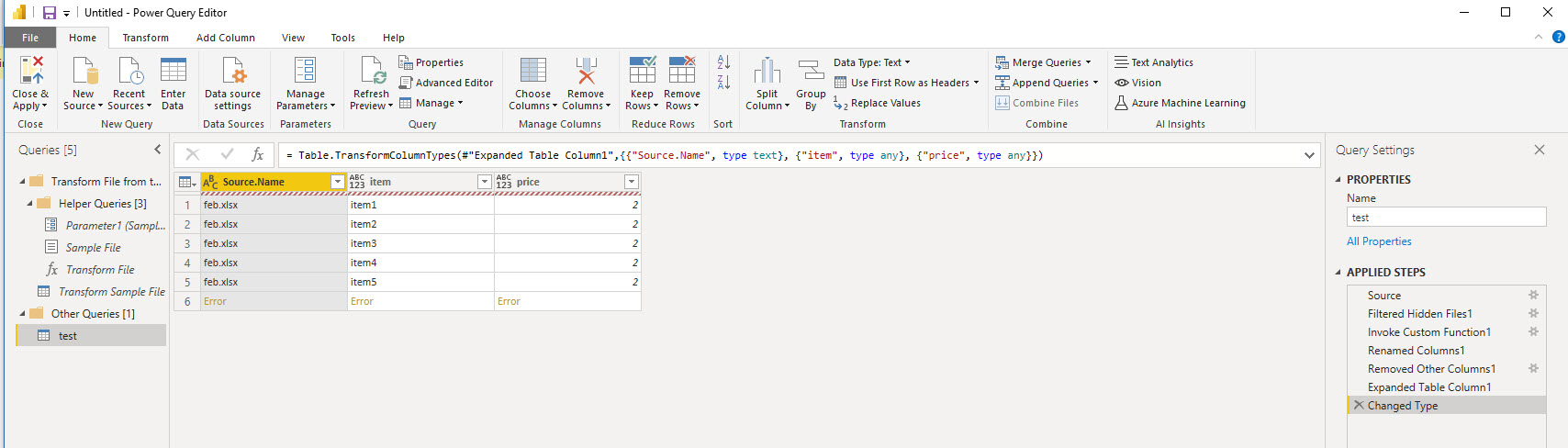Click the Enter Data icon
This screenshot has height=448, width=1568.
click(174, 71)
